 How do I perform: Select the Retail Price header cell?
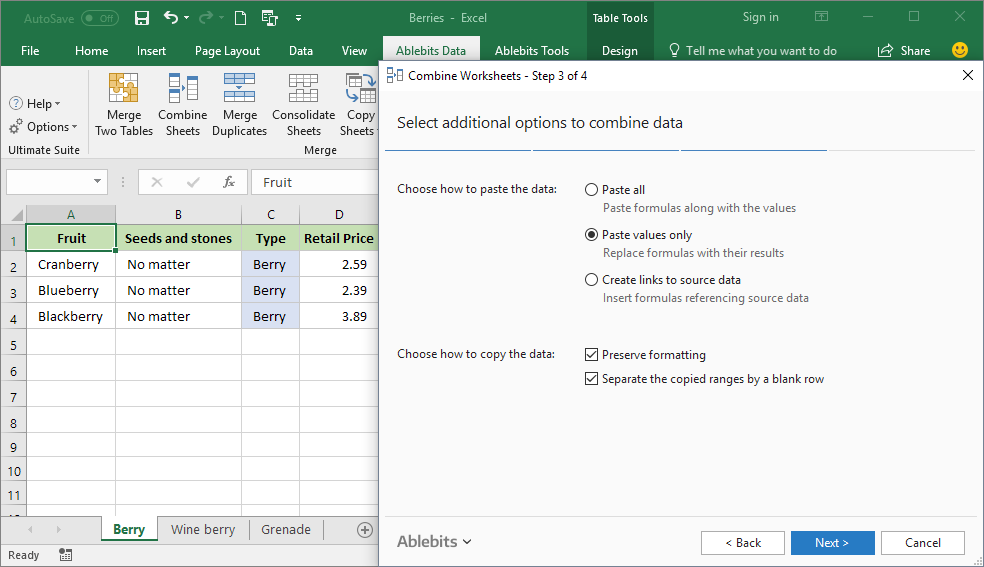pos(339,238)
